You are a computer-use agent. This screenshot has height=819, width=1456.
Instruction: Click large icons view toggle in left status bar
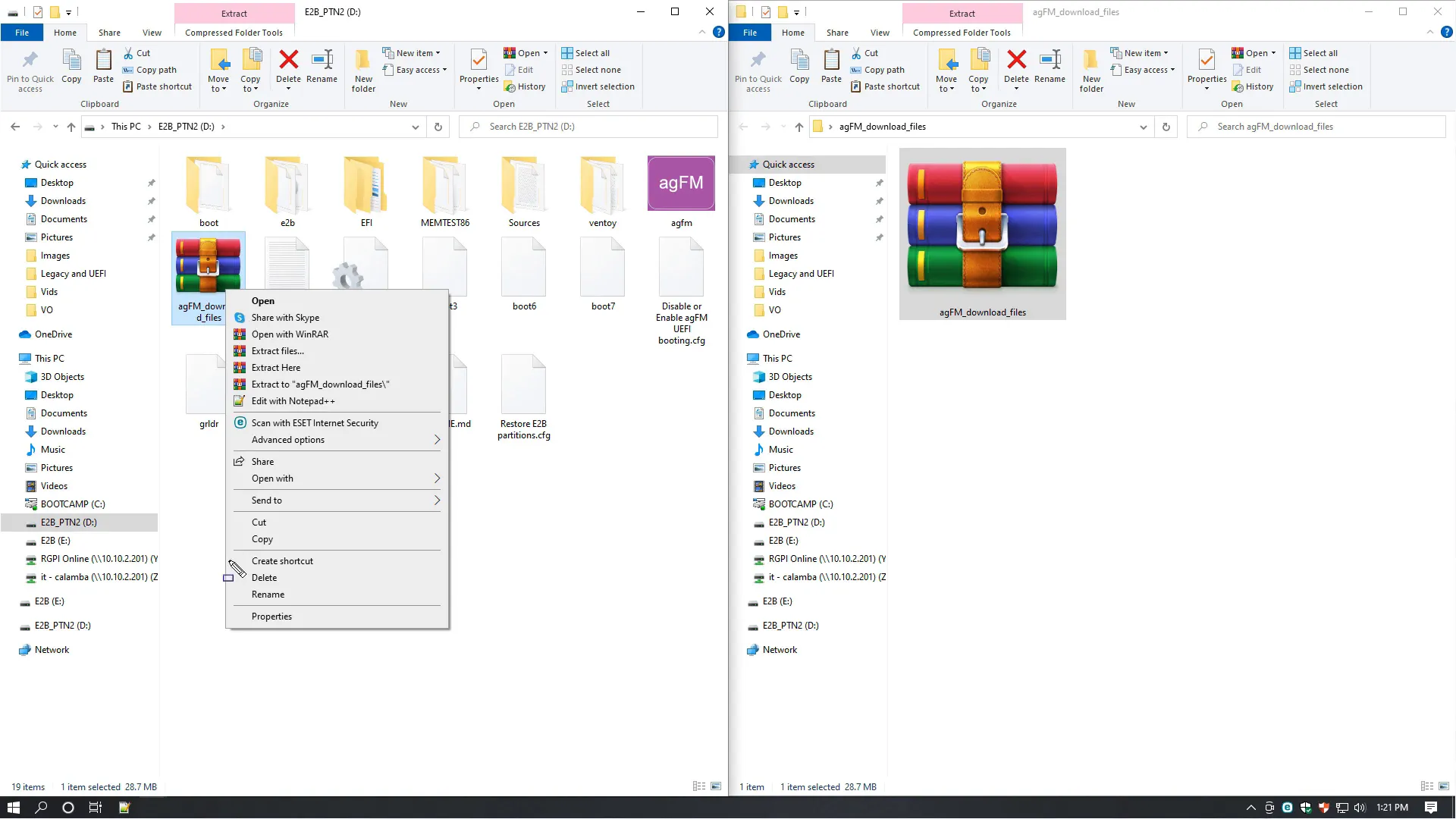click(715, 786)
